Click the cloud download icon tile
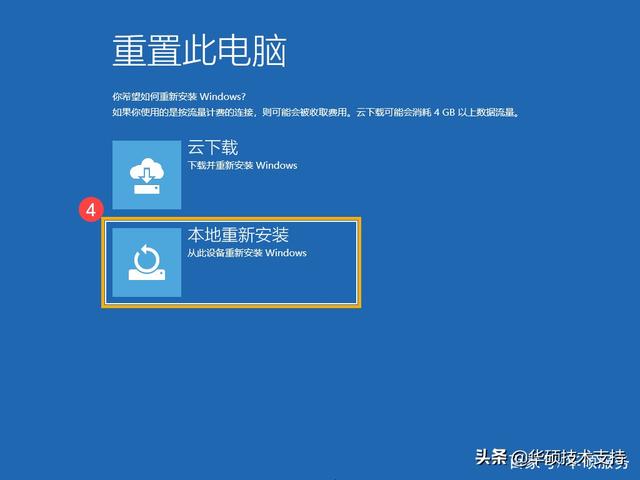The width and height of the screenshot is (640, 480). click(147, 175)
